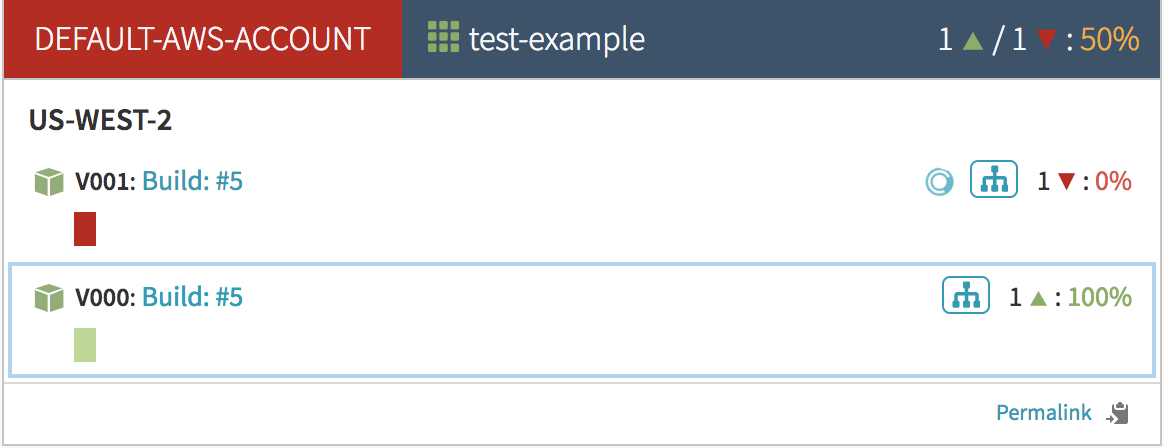Image resolution: width=1164 pixels, height=448 pixels.
Task: Click the red down arrow in cluster header
Action: coord(1046,40)
